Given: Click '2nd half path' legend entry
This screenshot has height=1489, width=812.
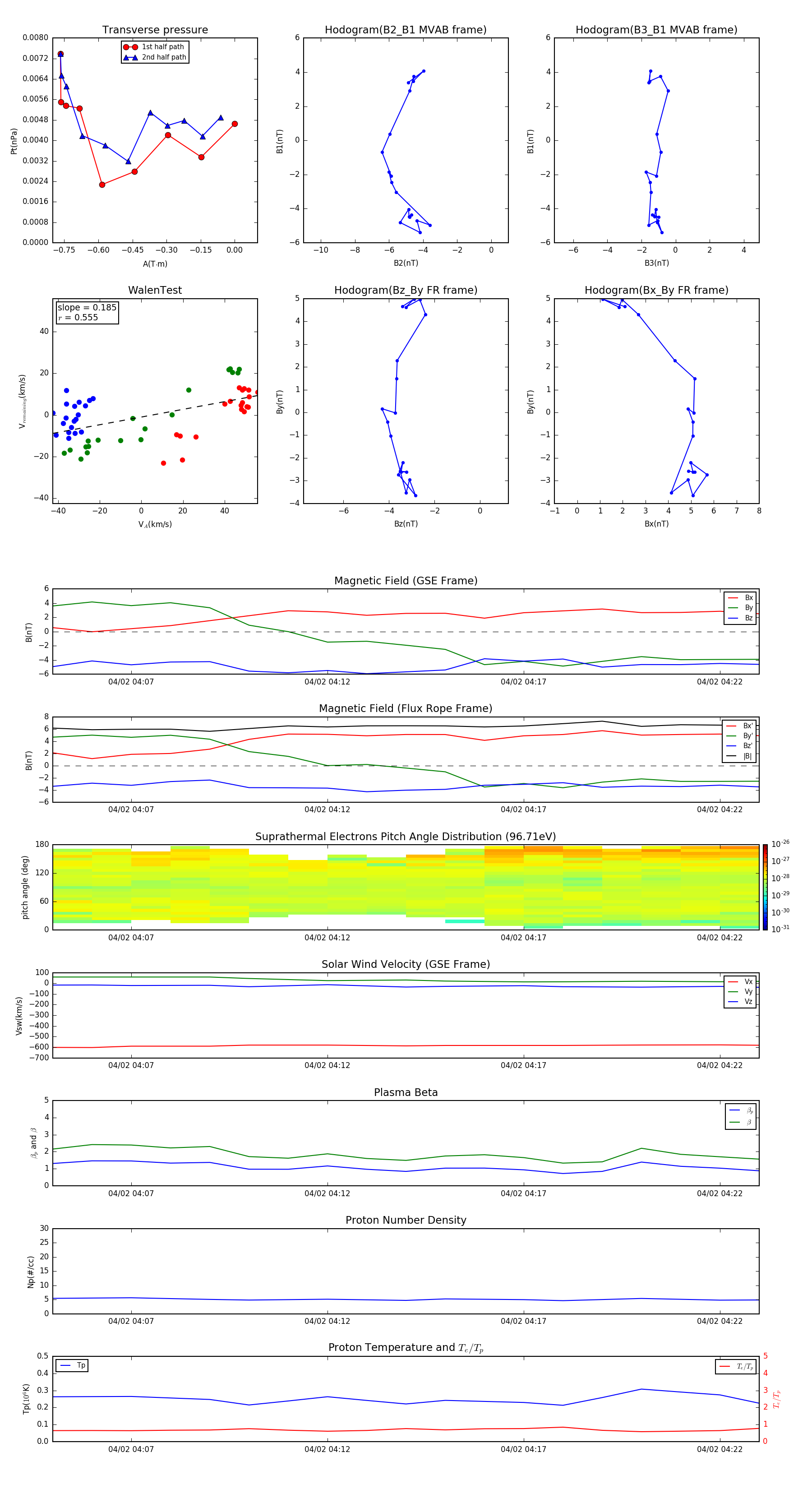Looking at the screenshot, I should [x=155, y=57].
